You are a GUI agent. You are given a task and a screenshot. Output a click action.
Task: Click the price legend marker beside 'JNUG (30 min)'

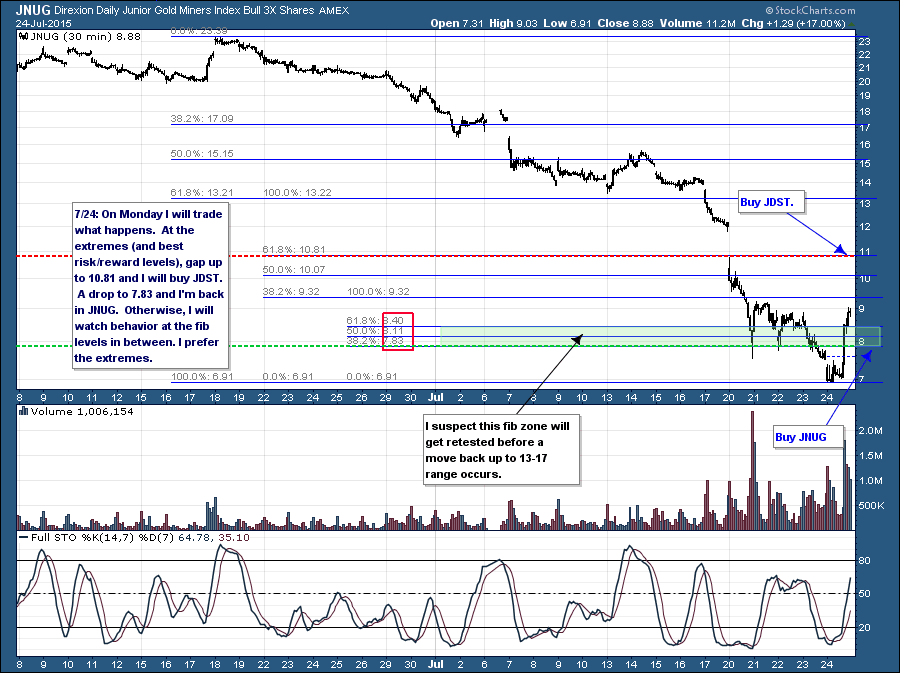pyautogui.click(x=22, y=36)
